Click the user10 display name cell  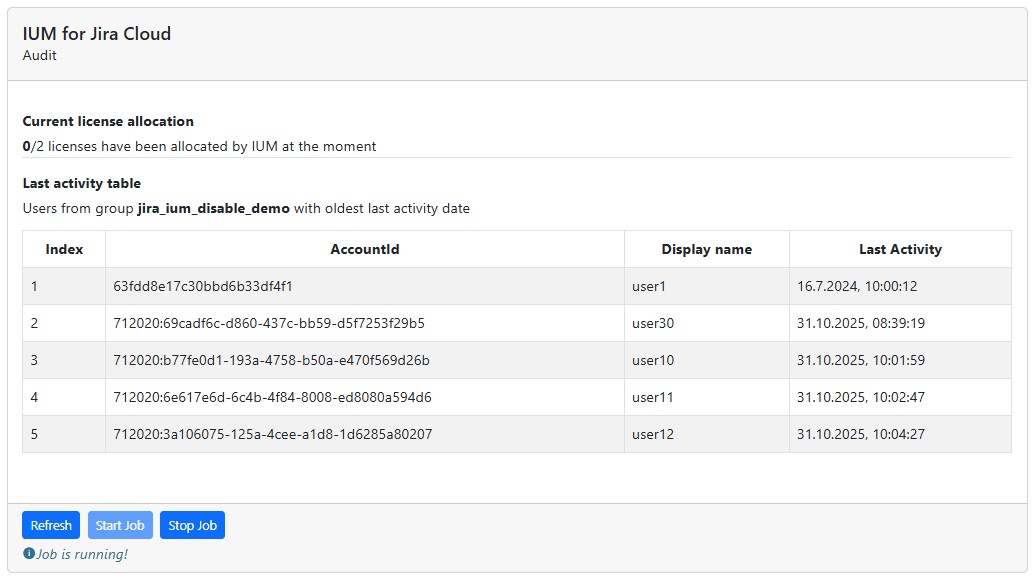click(x=653, y=360)
